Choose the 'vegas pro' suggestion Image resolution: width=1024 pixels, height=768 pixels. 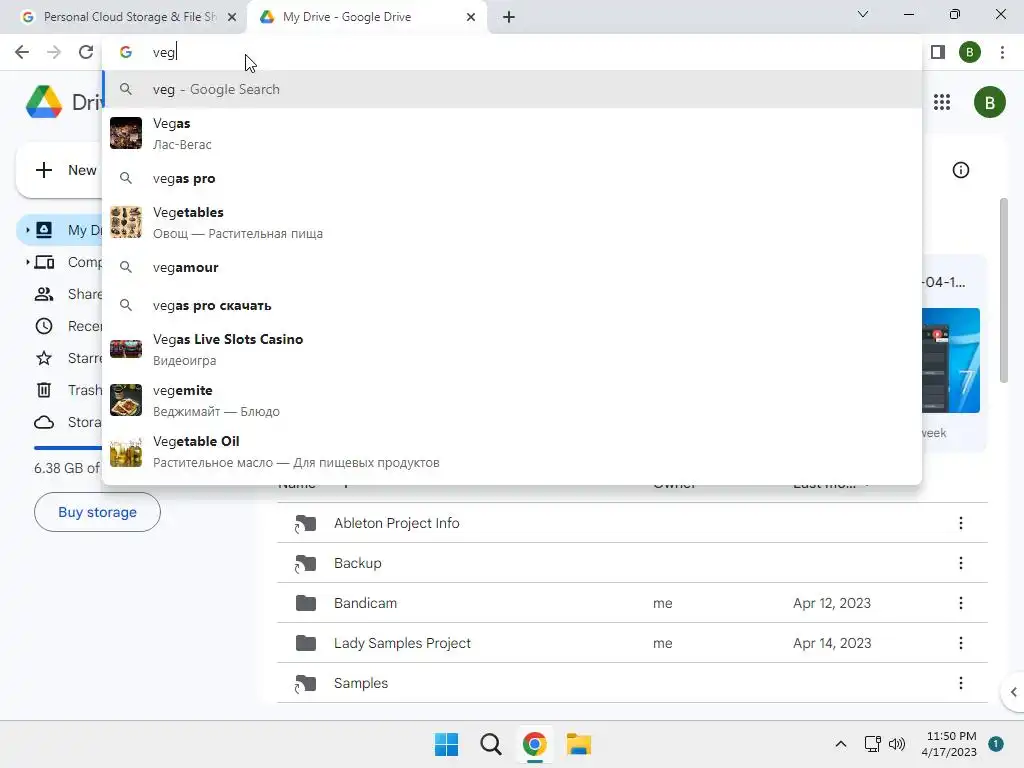(513, 178)
